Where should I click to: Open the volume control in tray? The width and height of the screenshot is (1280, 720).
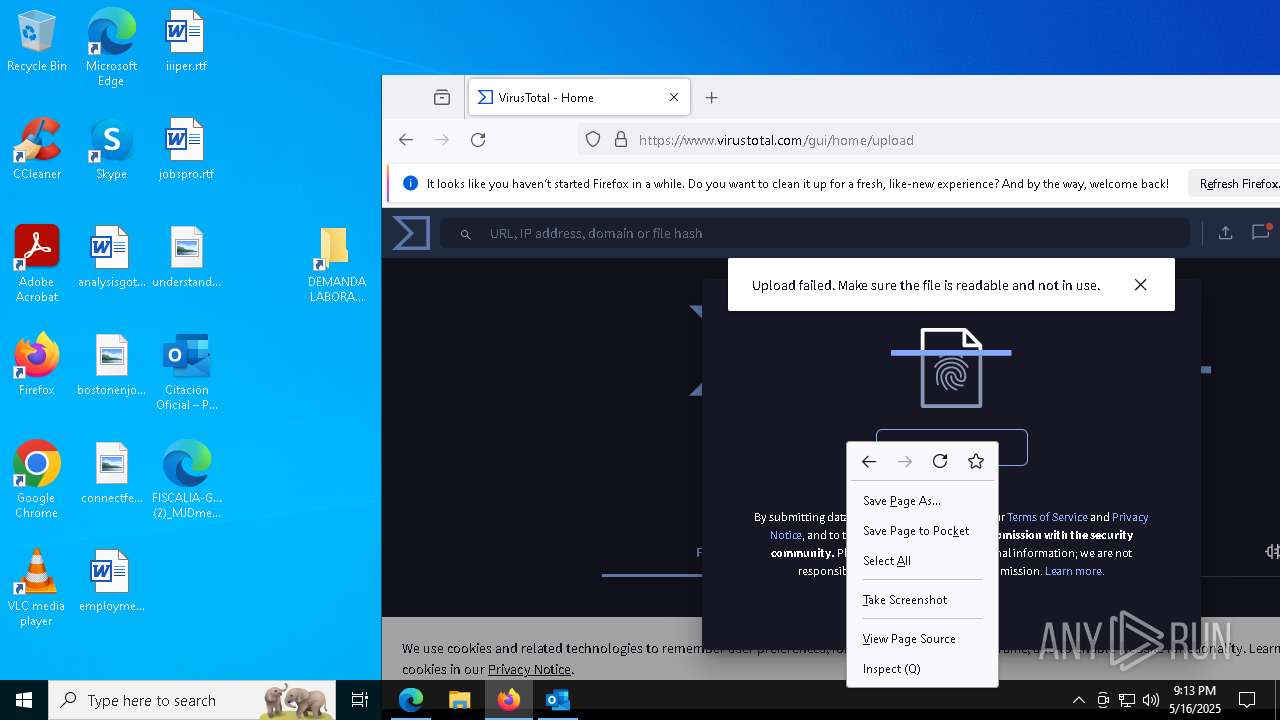click(1150, 700)
